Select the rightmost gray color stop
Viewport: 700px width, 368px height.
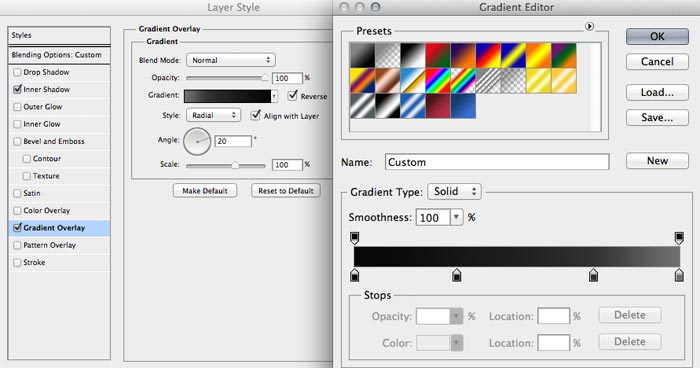click(x=679, y=275)
